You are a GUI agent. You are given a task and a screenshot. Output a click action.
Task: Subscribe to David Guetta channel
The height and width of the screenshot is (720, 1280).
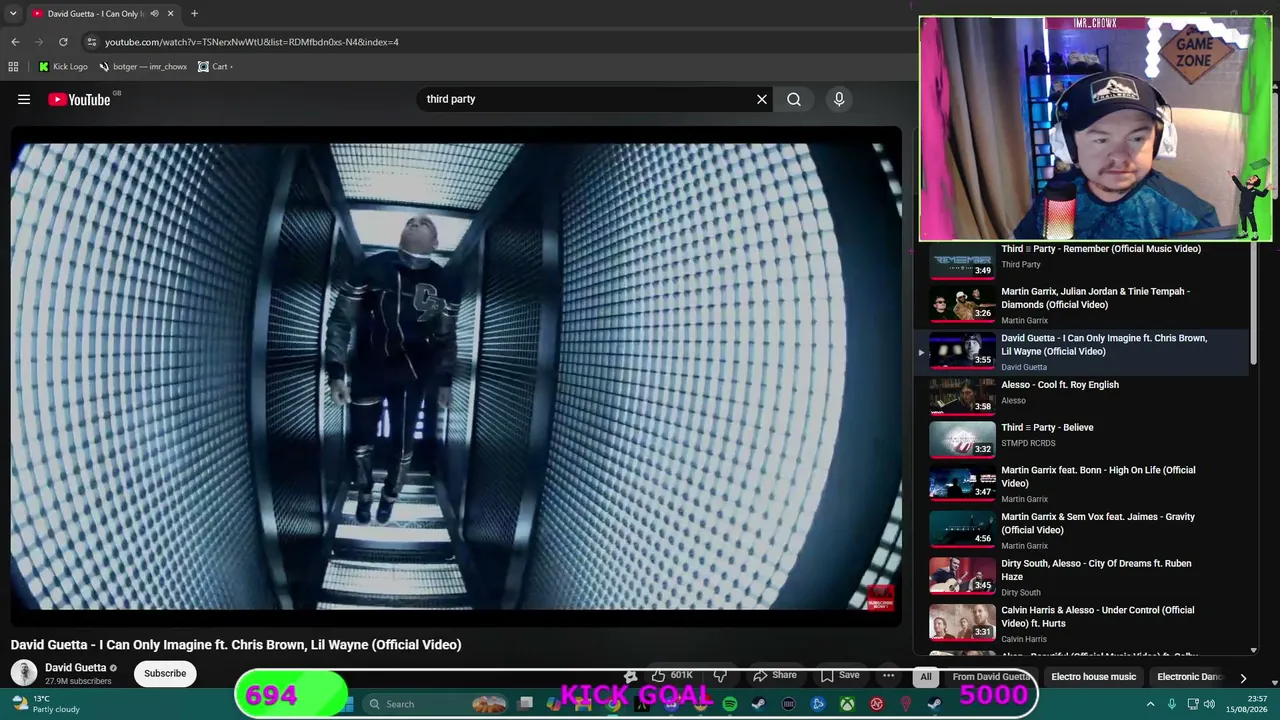tap(165, 673)
